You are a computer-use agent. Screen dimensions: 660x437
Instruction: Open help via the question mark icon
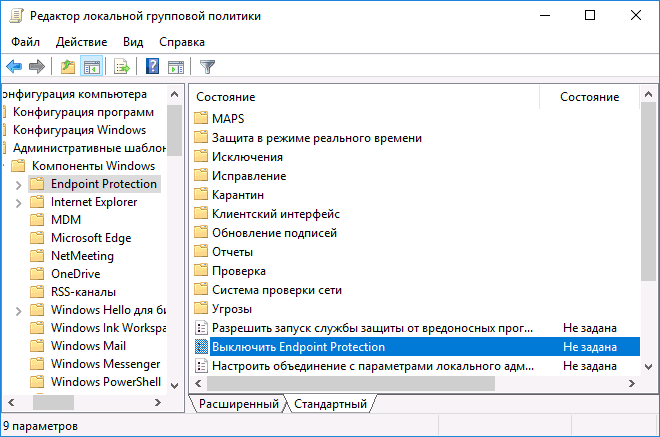152,67
